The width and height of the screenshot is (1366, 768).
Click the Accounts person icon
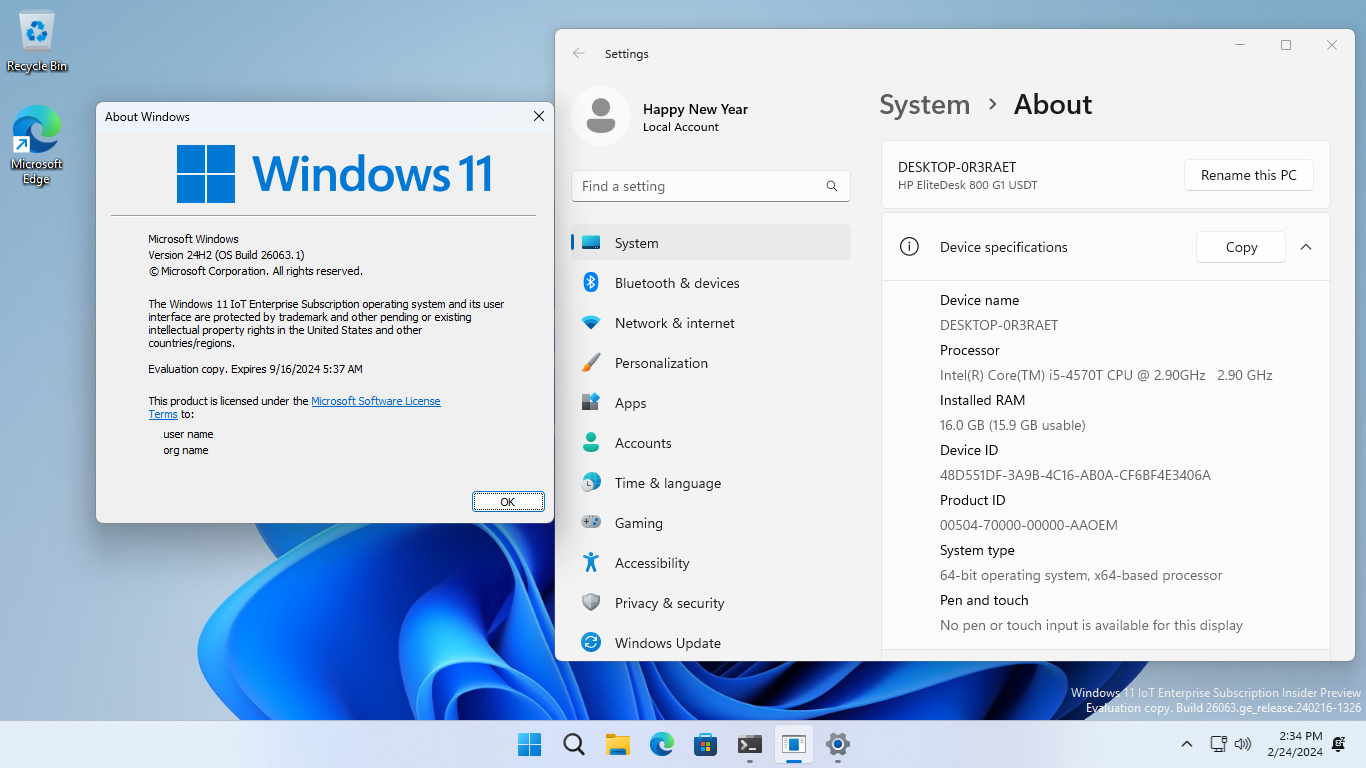(591, 443)
